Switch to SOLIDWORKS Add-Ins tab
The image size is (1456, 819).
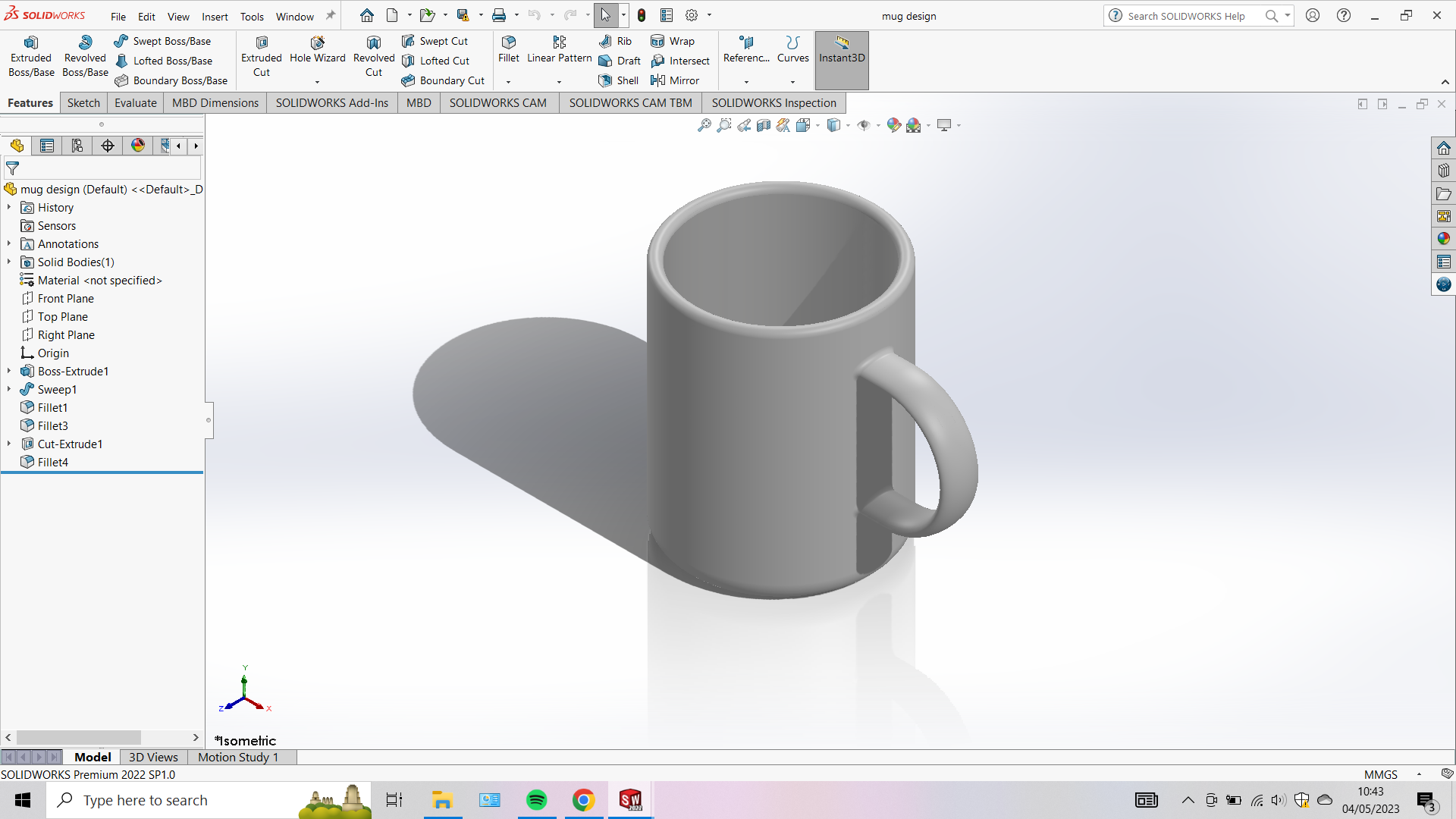pyautogui.click(x=332, y=102)
